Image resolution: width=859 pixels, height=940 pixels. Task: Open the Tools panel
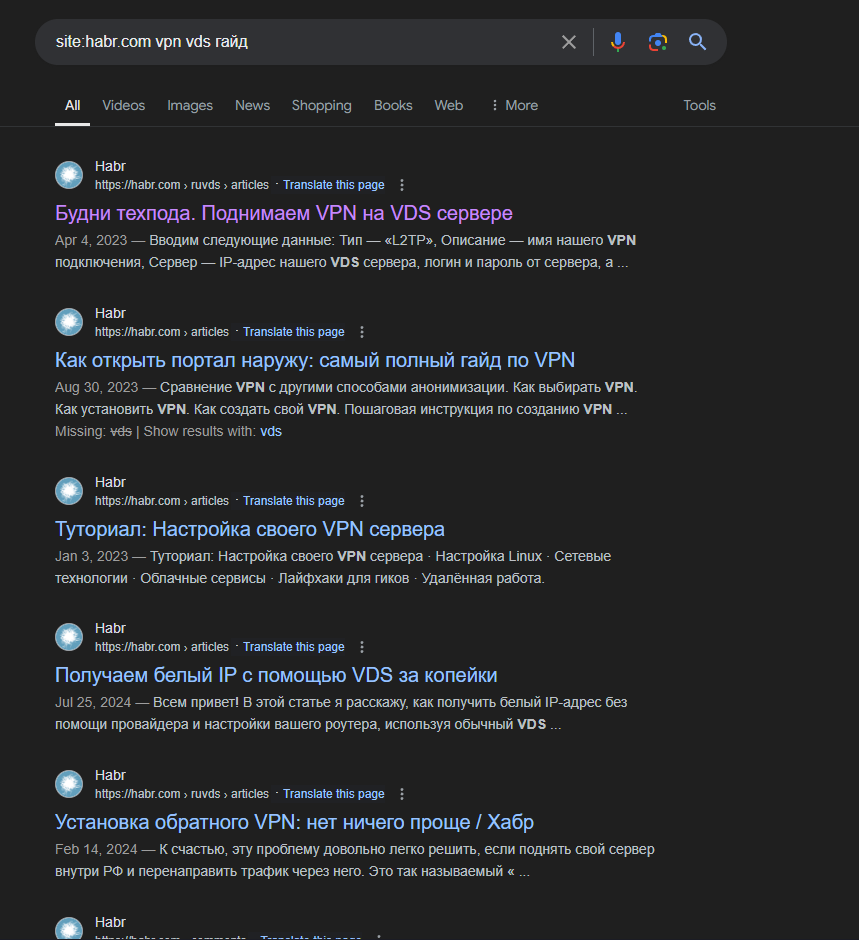pyautogui.click(x=699, y=105)
